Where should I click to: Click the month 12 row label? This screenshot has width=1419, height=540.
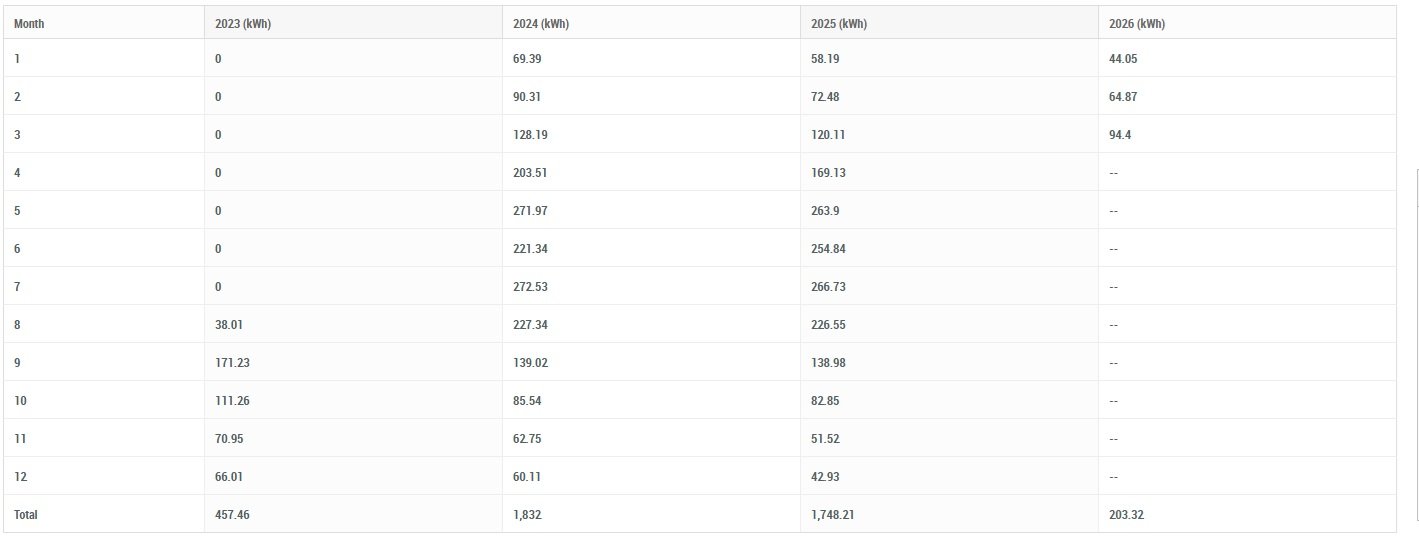20,477
